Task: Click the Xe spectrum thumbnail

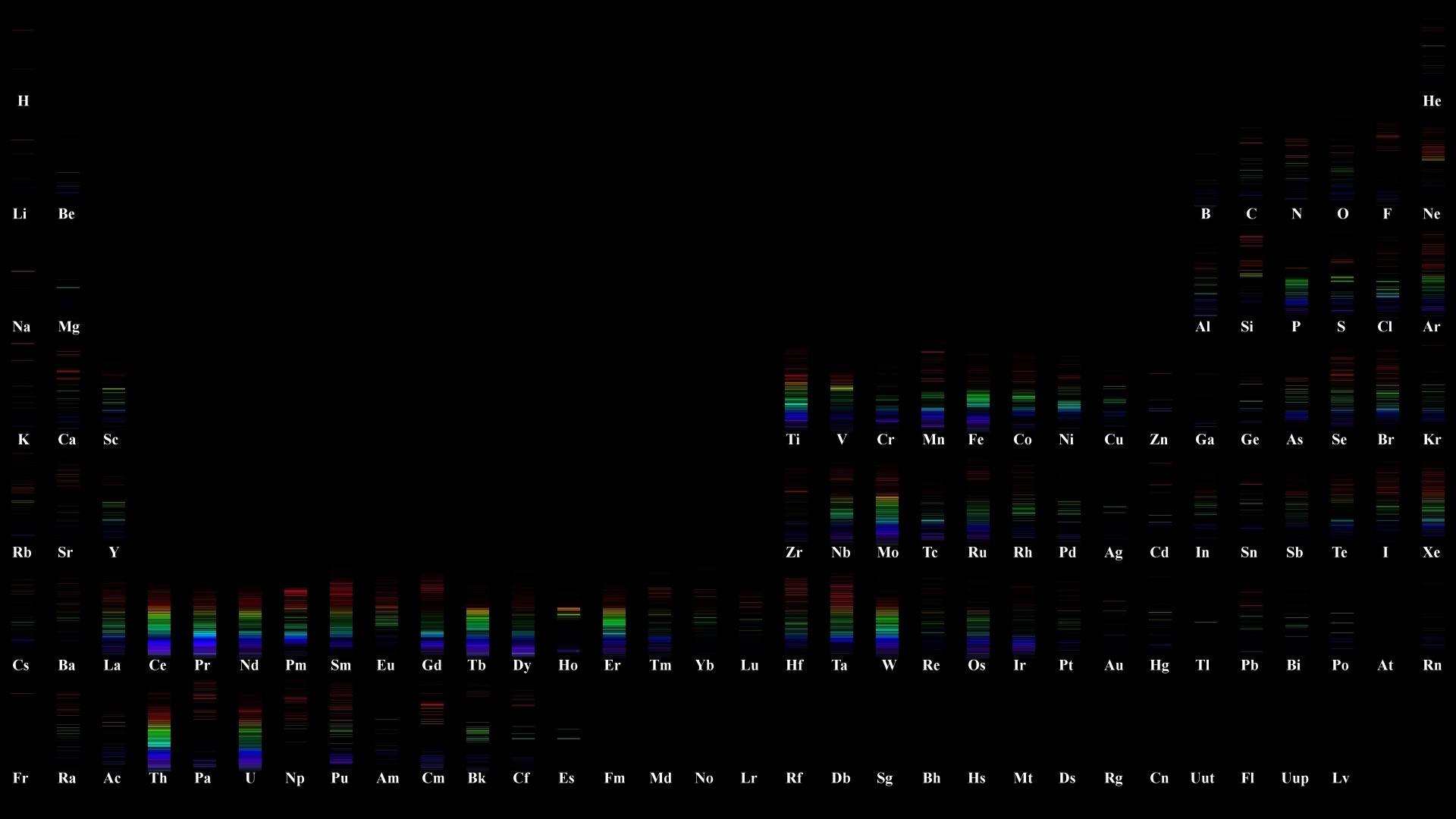Action: (1432, 500)
